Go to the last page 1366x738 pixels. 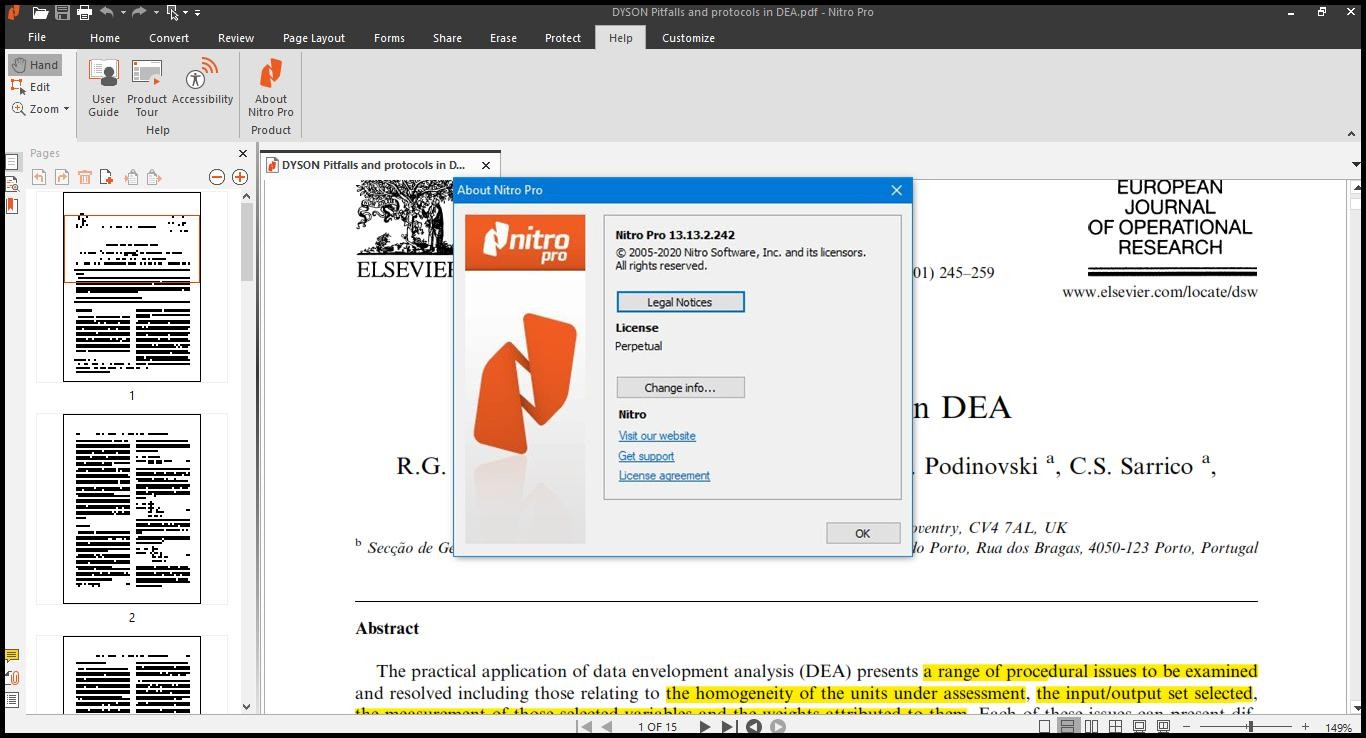click(x=728, y=727)
